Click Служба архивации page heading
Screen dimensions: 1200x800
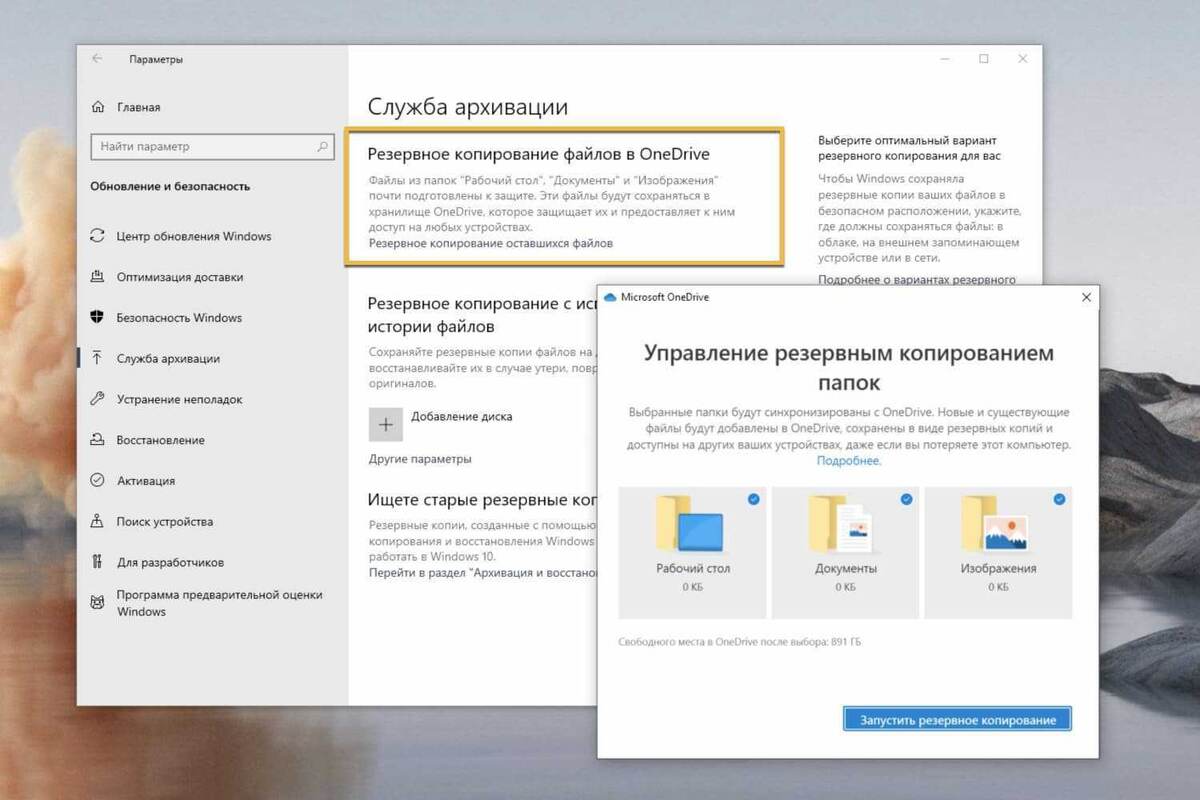[467, 107]
